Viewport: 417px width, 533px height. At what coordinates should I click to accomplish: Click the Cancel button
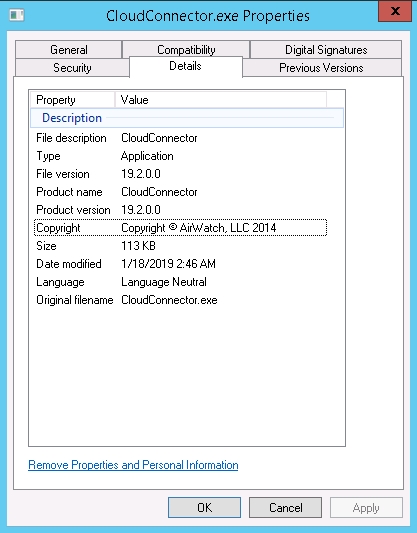pos(285,508)
